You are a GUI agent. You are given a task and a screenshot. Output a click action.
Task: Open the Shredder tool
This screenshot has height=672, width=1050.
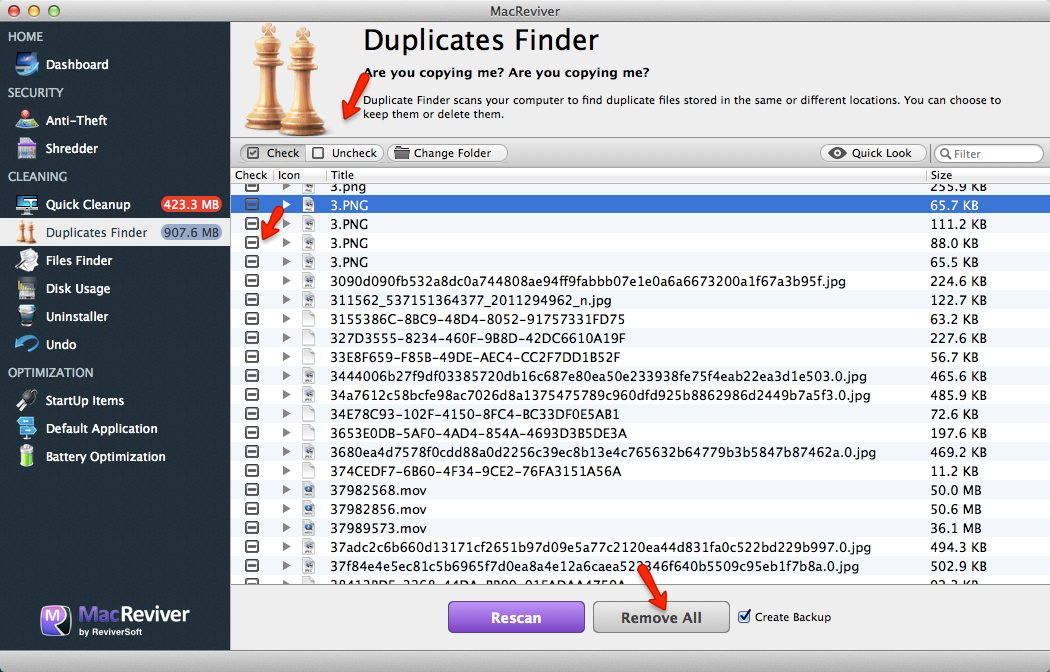point(27,149)
